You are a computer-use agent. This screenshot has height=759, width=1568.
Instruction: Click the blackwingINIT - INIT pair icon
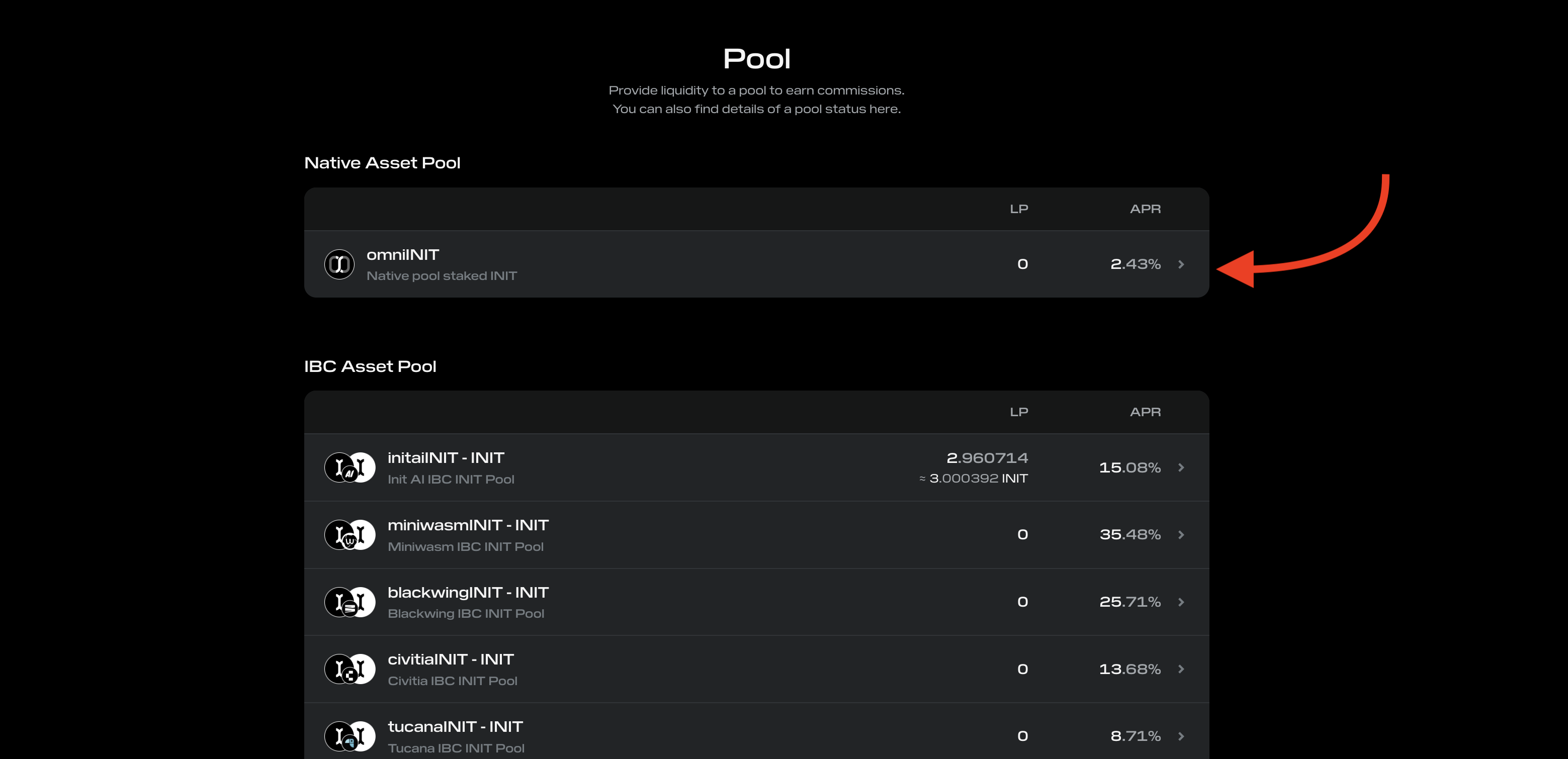point(350,602)
